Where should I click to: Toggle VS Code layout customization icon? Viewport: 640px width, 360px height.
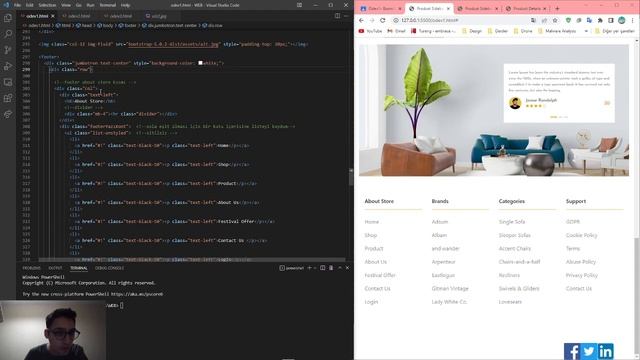coord(299,5)
